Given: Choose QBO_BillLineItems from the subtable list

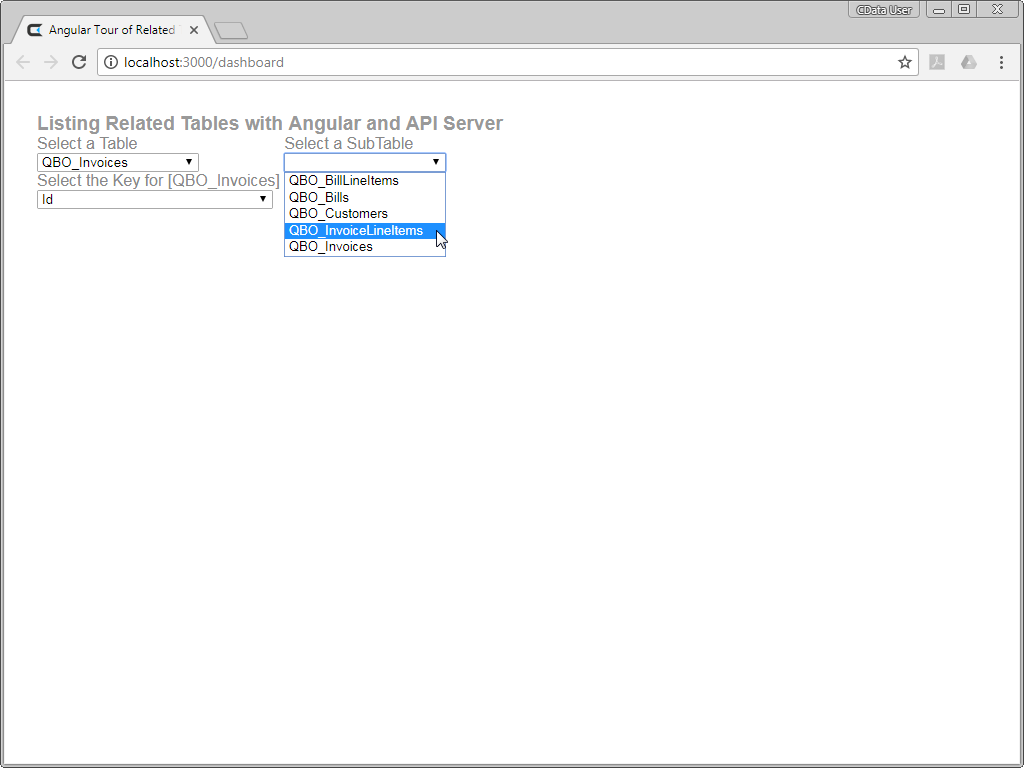Looking at the screenshot, I should click(x=344, y=181).
